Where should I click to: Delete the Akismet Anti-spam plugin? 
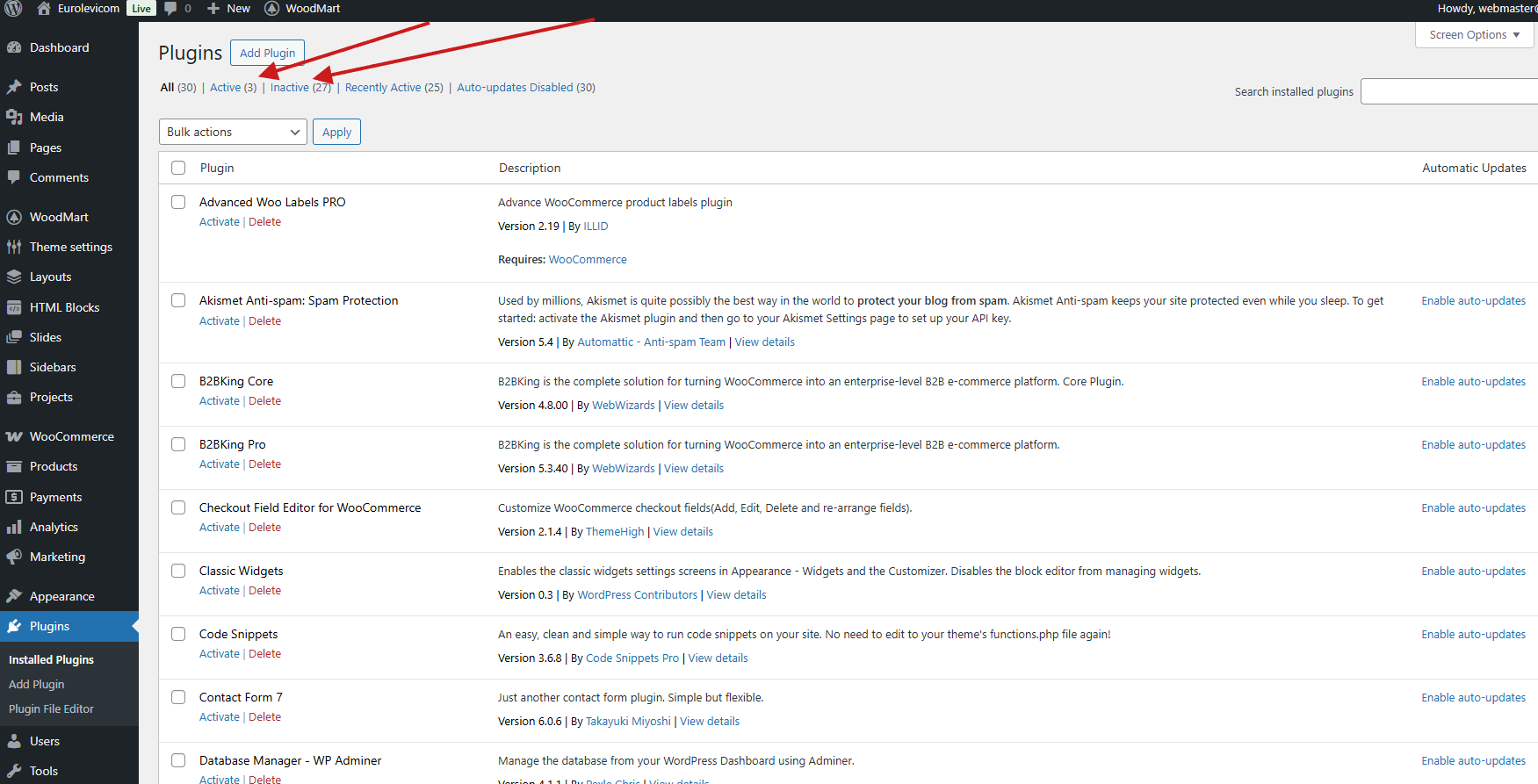(x=265, y=321)
